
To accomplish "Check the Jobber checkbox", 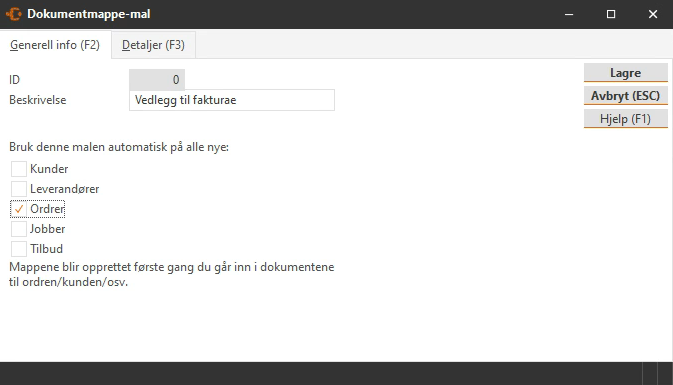I will point(19,229).
